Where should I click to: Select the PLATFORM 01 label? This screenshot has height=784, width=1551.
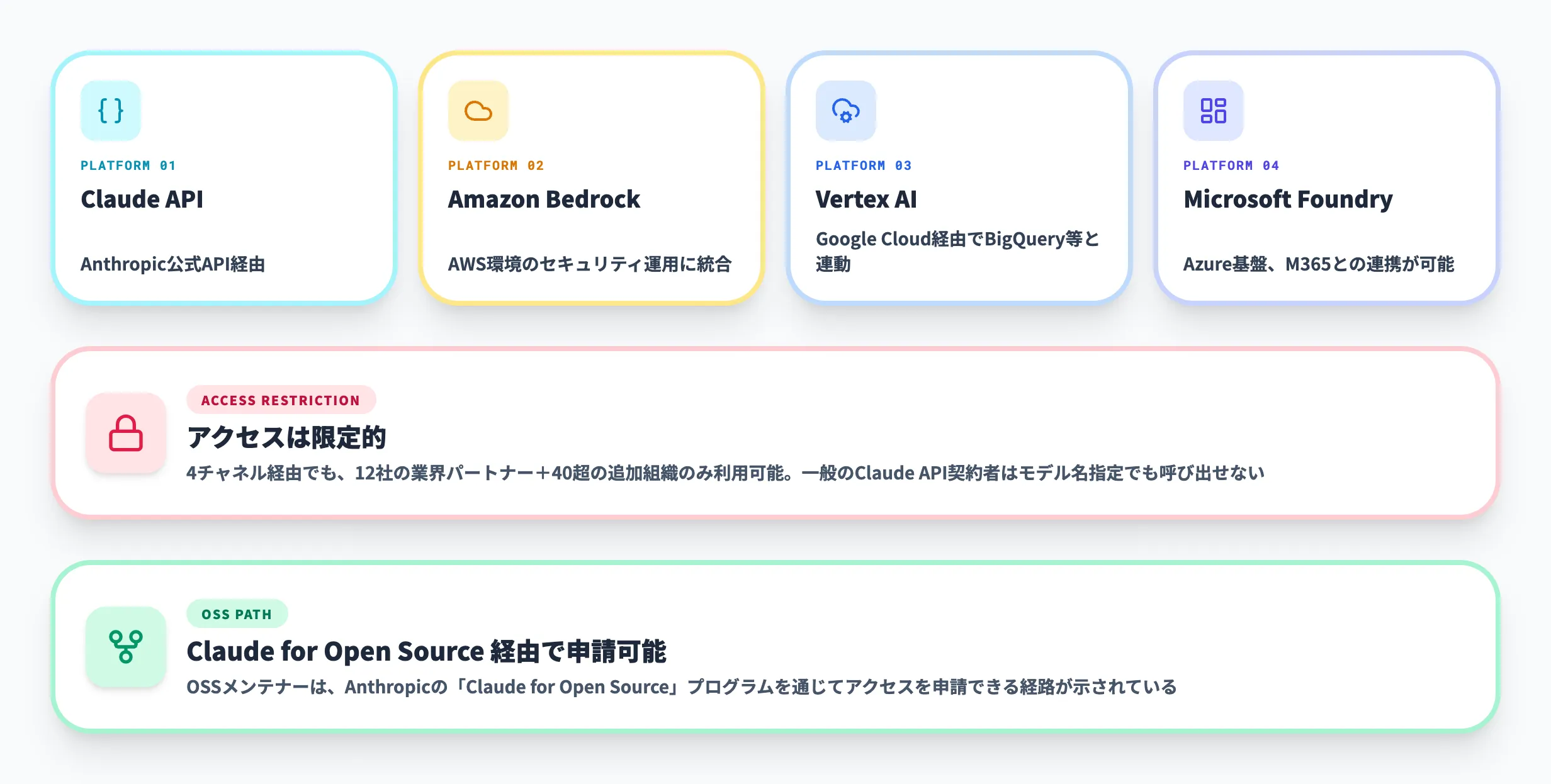pyautogui.click(x=128, y=165)
